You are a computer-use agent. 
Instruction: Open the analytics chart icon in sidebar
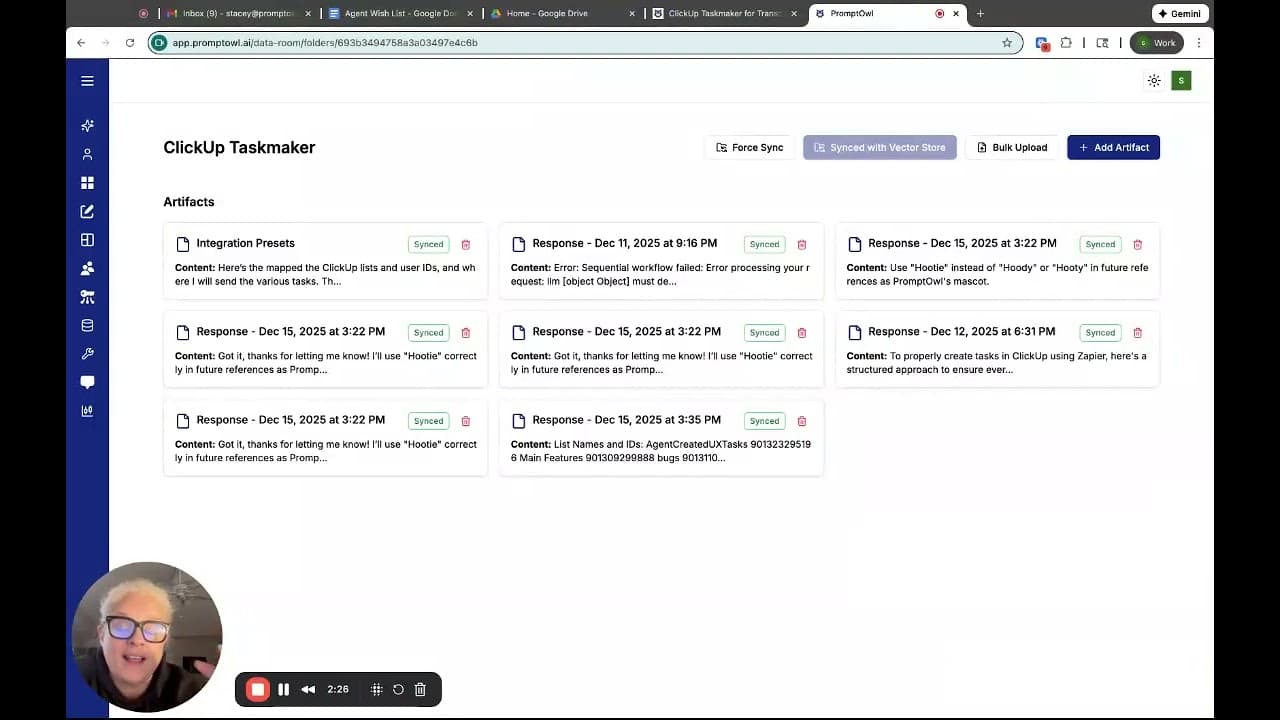point(87,410)
